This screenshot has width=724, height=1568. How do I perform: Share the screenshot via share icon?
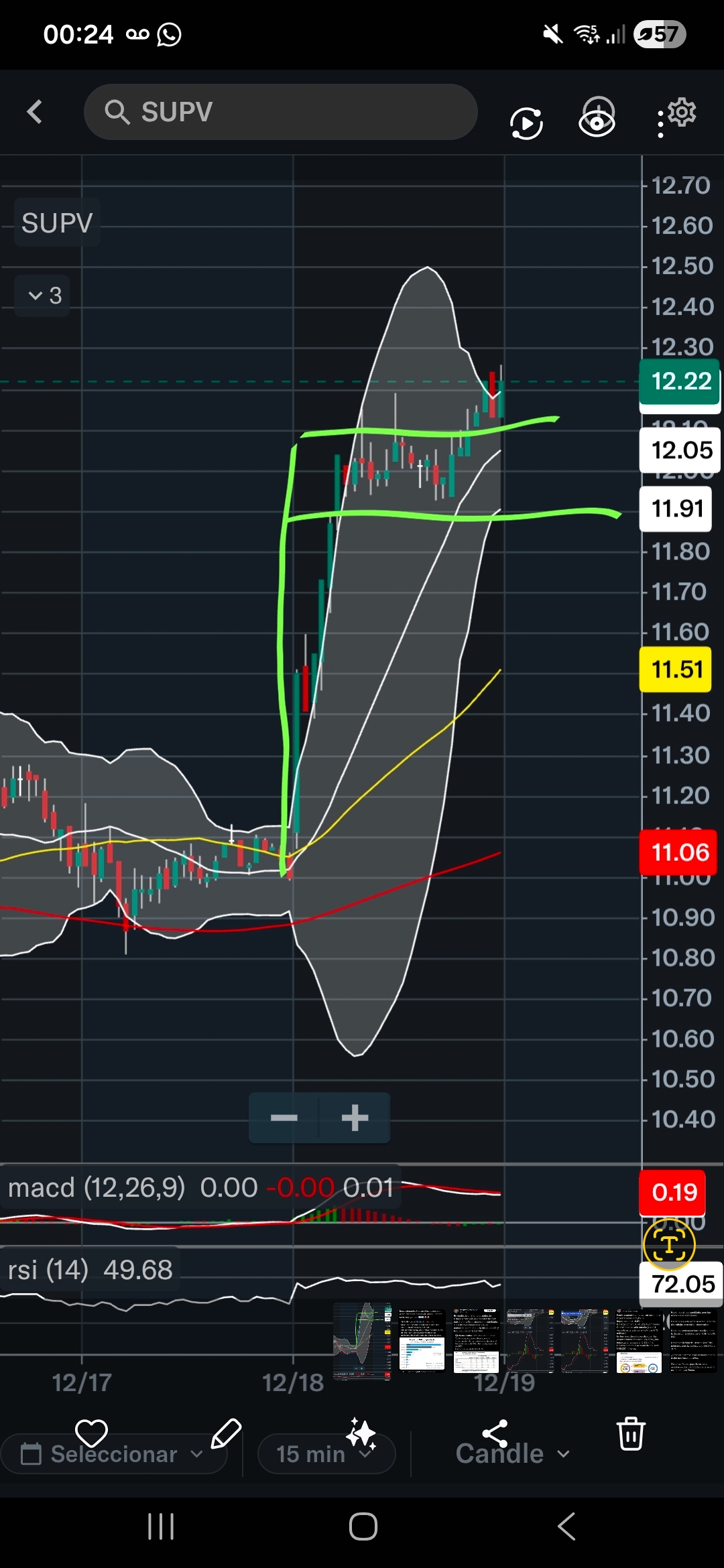(x=495, y=1433)
